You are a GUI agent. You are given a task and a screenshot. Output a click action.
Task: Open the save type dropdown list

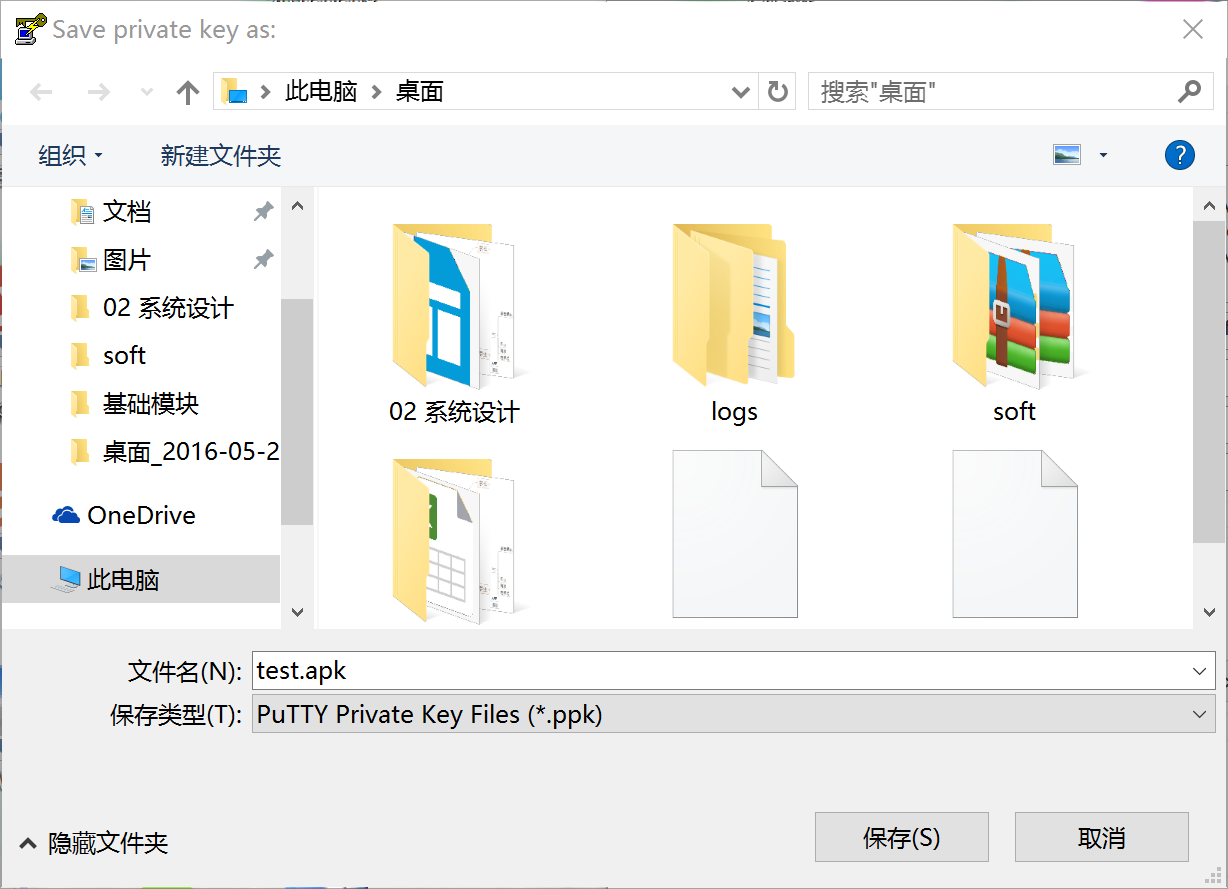[1200, 714]
